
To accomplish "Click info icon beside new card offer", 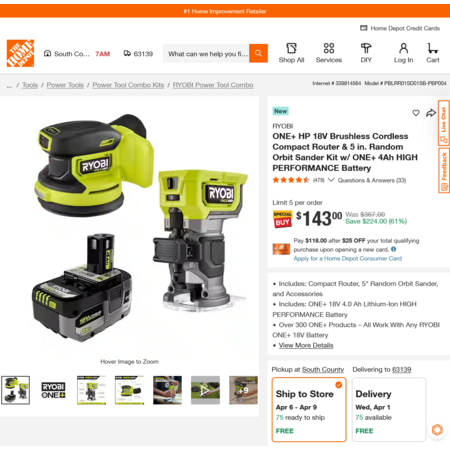I will (394, 249).
